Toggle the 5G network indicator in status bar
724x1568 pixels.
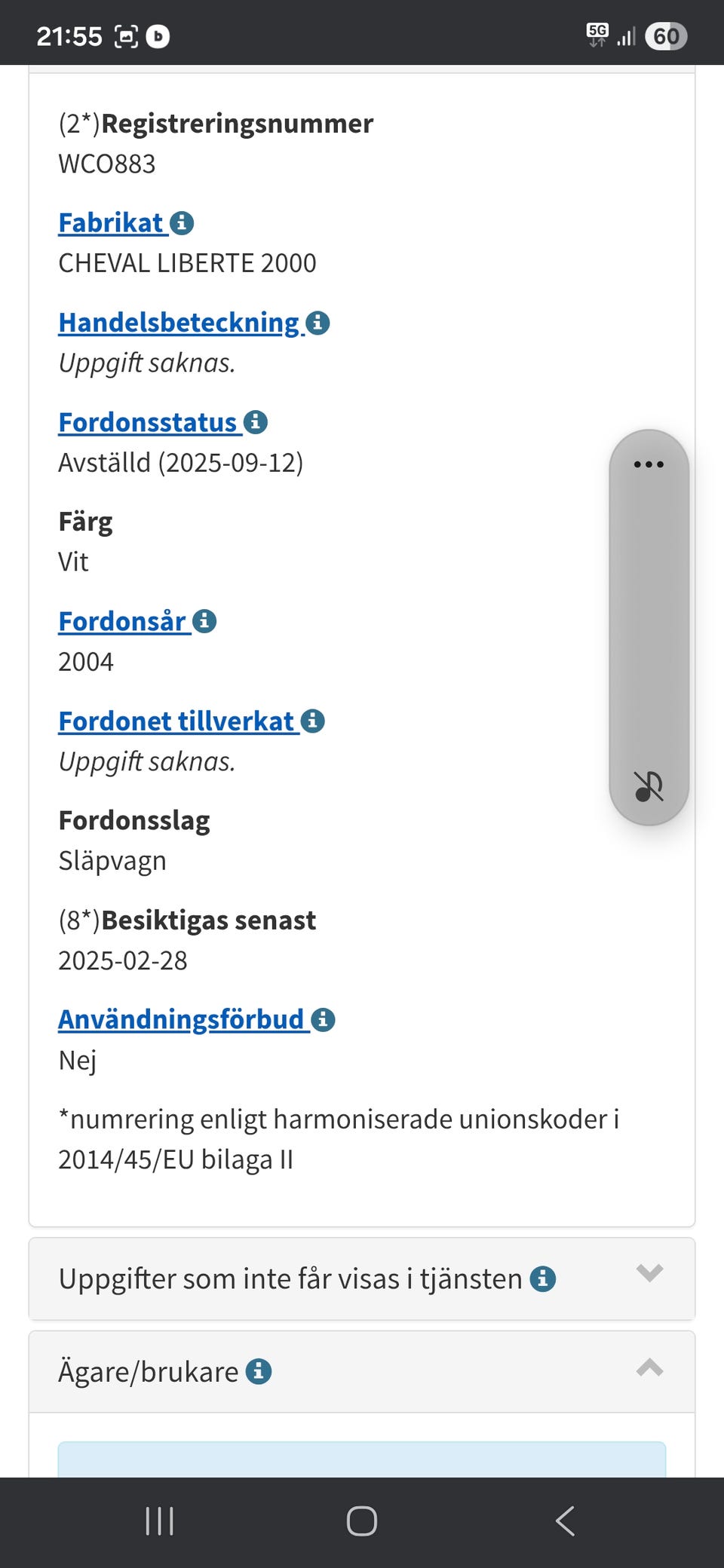coord(597,33)
